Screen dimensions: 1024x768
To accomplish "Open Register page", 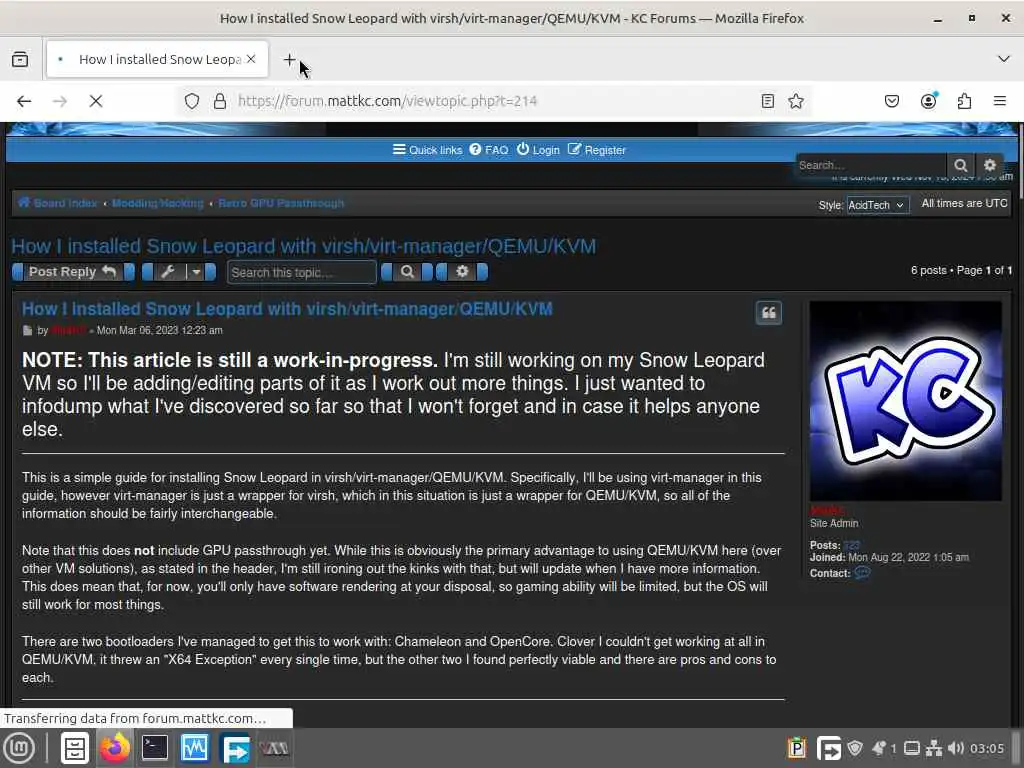I will click(x=596, y=150).
